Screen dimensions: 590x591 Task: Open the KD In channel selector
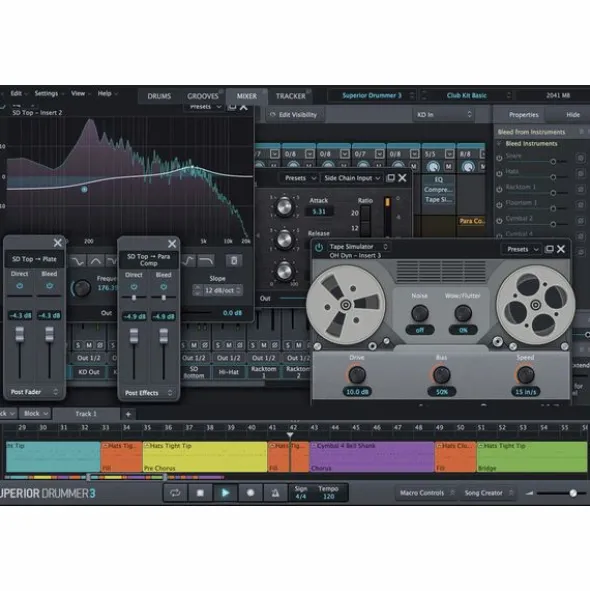pyautogui.click(x=444, y=115)
